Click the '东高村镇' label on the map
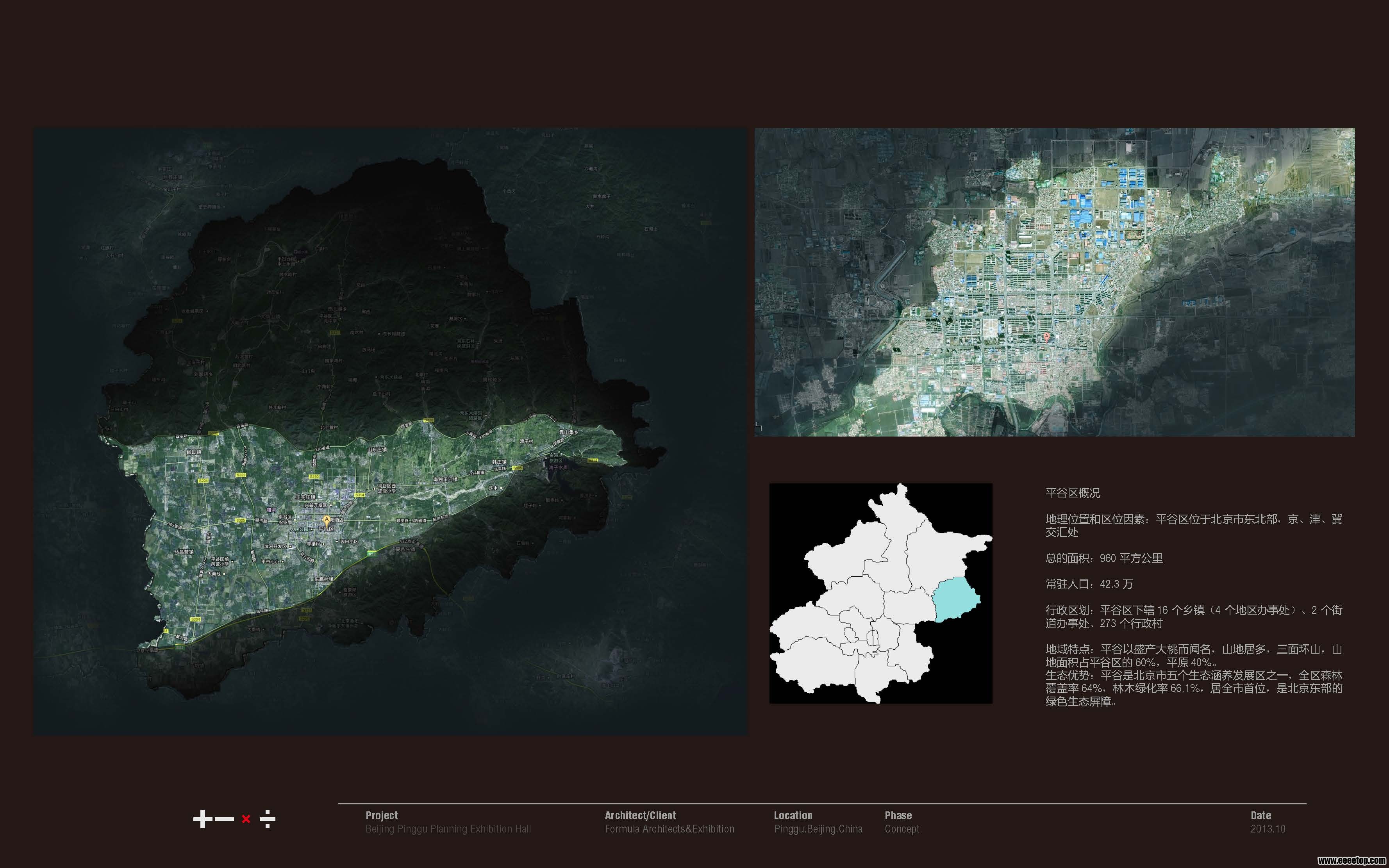1389x868 pixels. (324, 579)
